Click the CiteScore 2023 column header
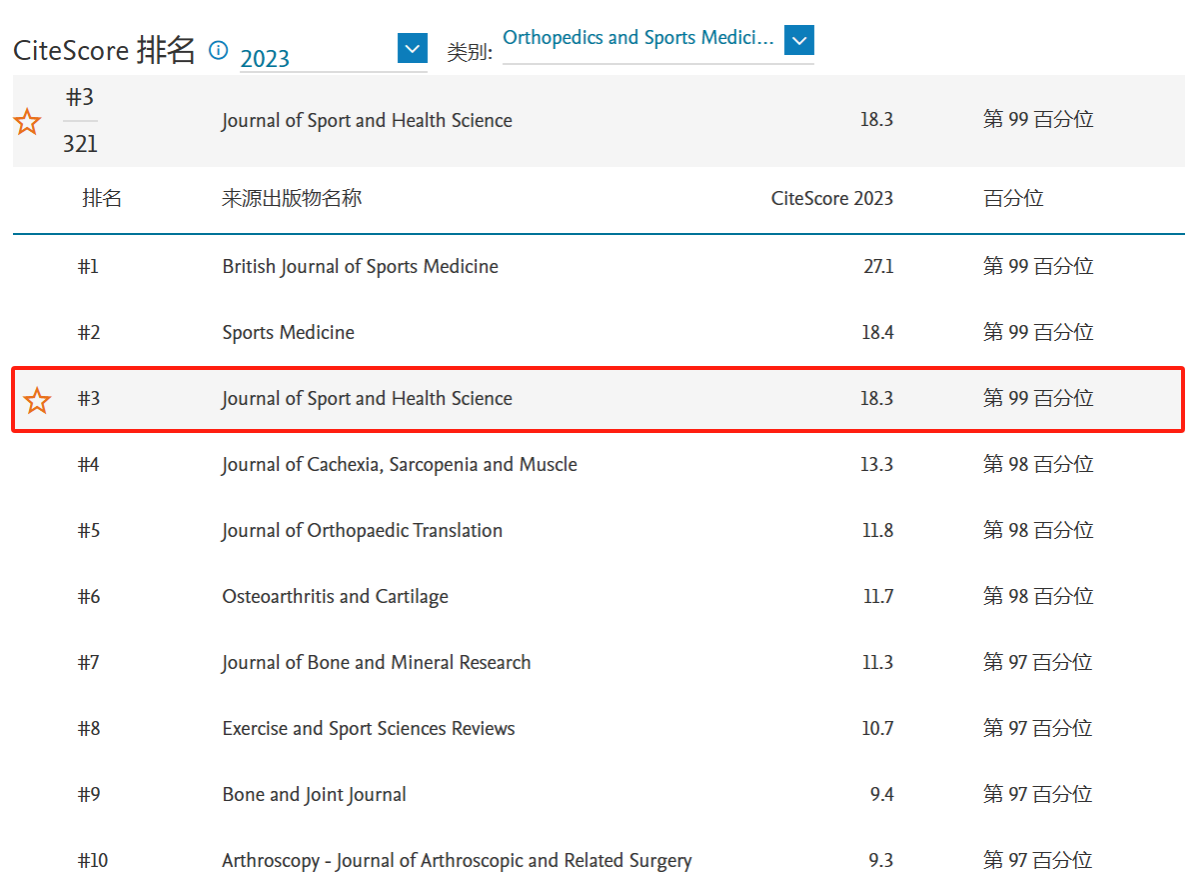The image size is (1196, 895). (x=831, y=198)
